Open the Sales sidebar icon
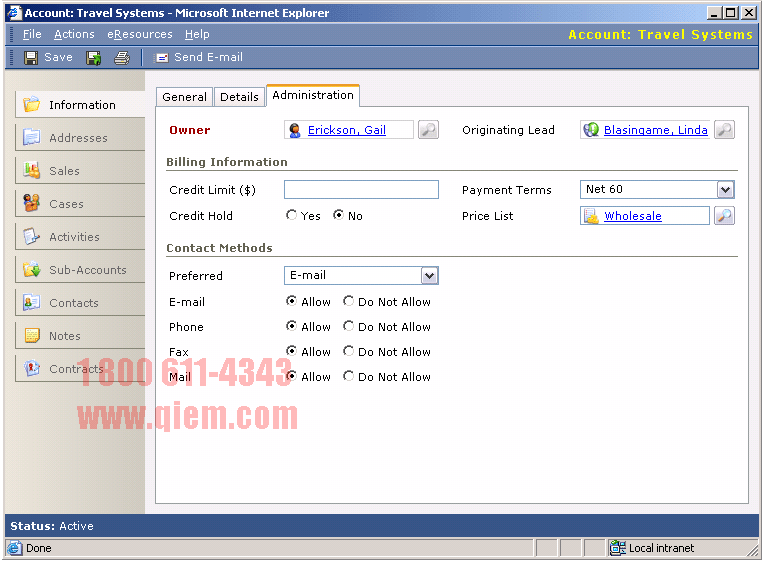 click(x=32, y=170)
